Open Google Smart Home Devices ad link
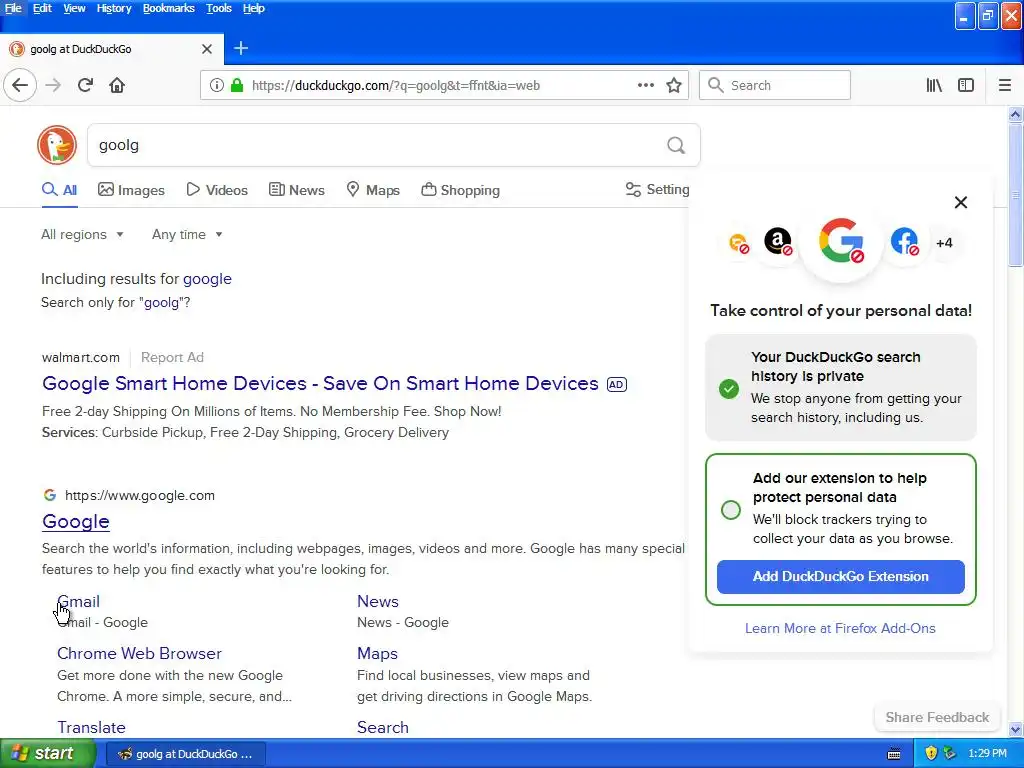1024x768 pixels. pos(320,383)
